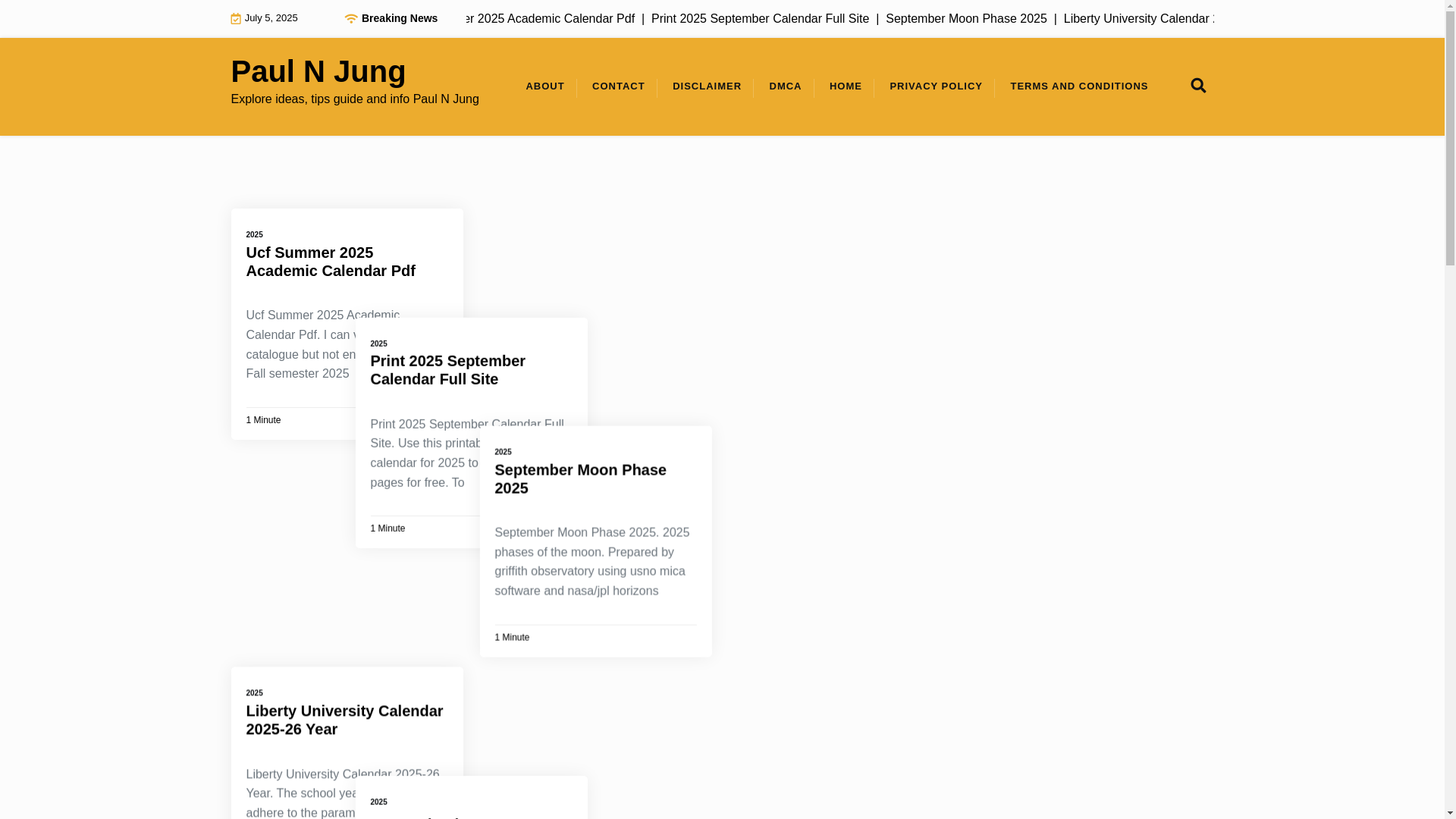The width and height of the screenshot is (1456, 819).
Task: Open the September Moon Phase 2025 article
Action: click(580, 479)
